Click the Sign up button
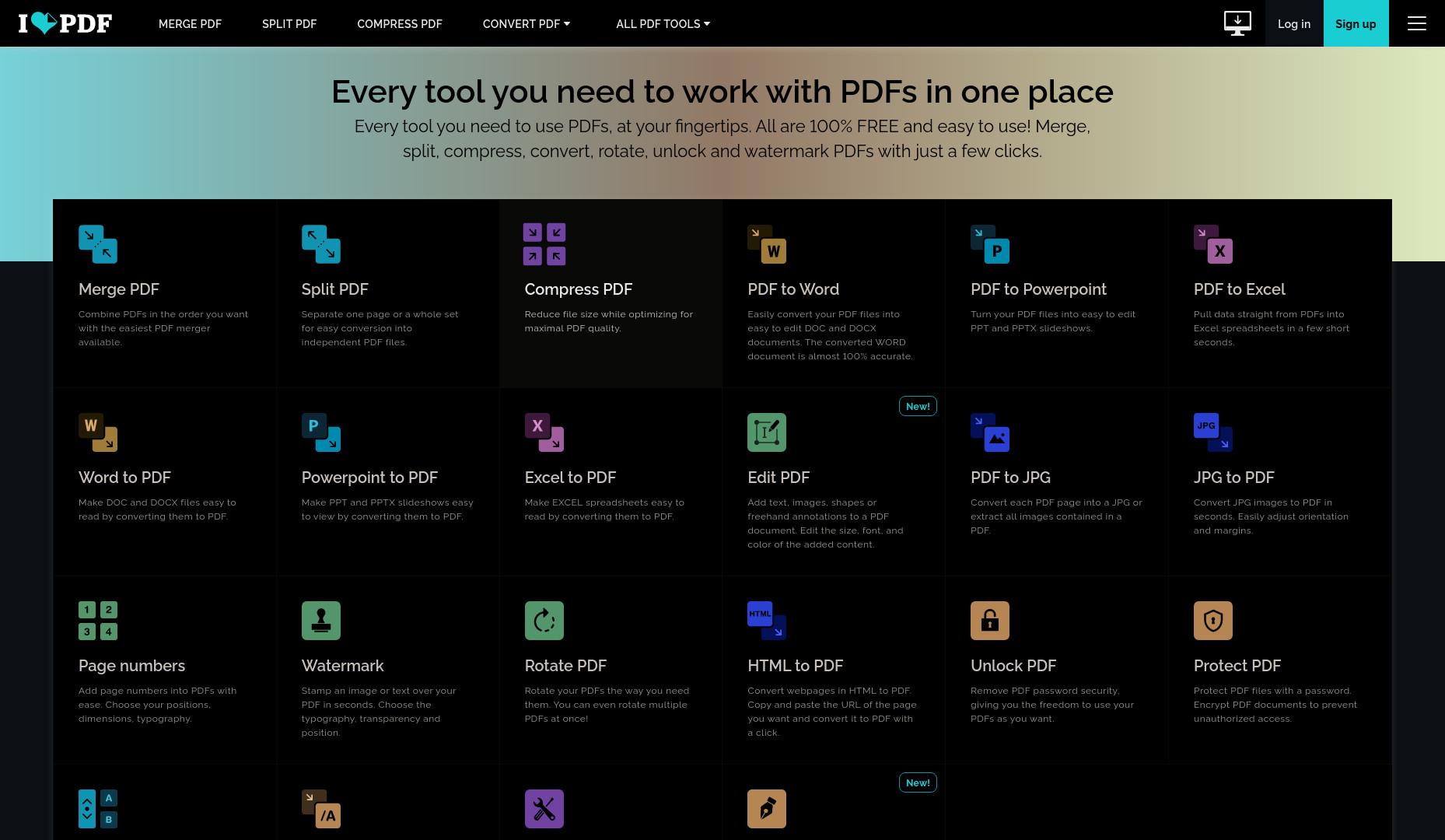The width and height of the screenshot is (1445, 840). (x=1356, y=23)
